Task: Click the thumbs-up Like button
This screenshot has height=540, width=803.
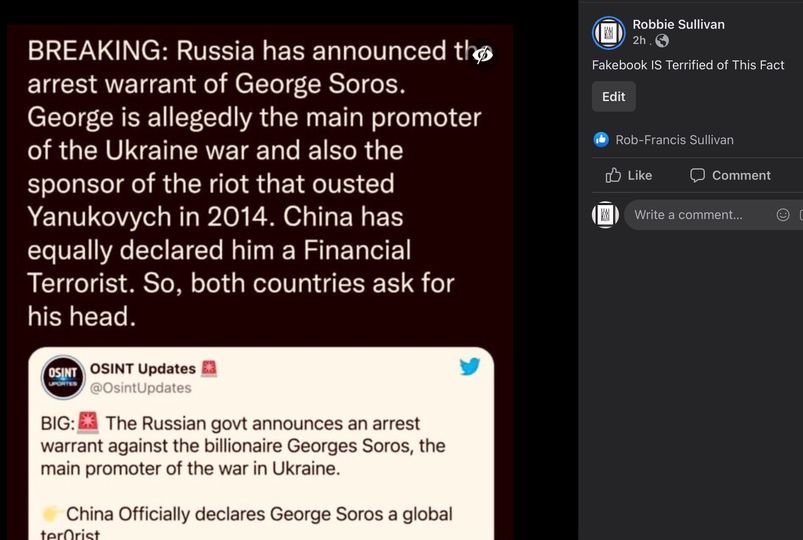Action: point(628,175)
